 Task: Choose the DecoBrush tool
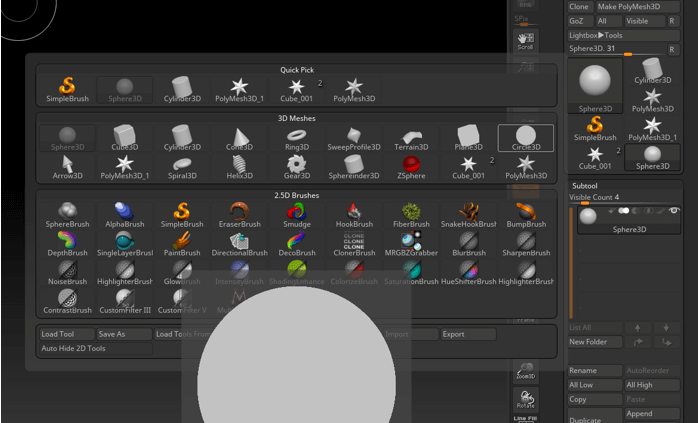point(297,244)
